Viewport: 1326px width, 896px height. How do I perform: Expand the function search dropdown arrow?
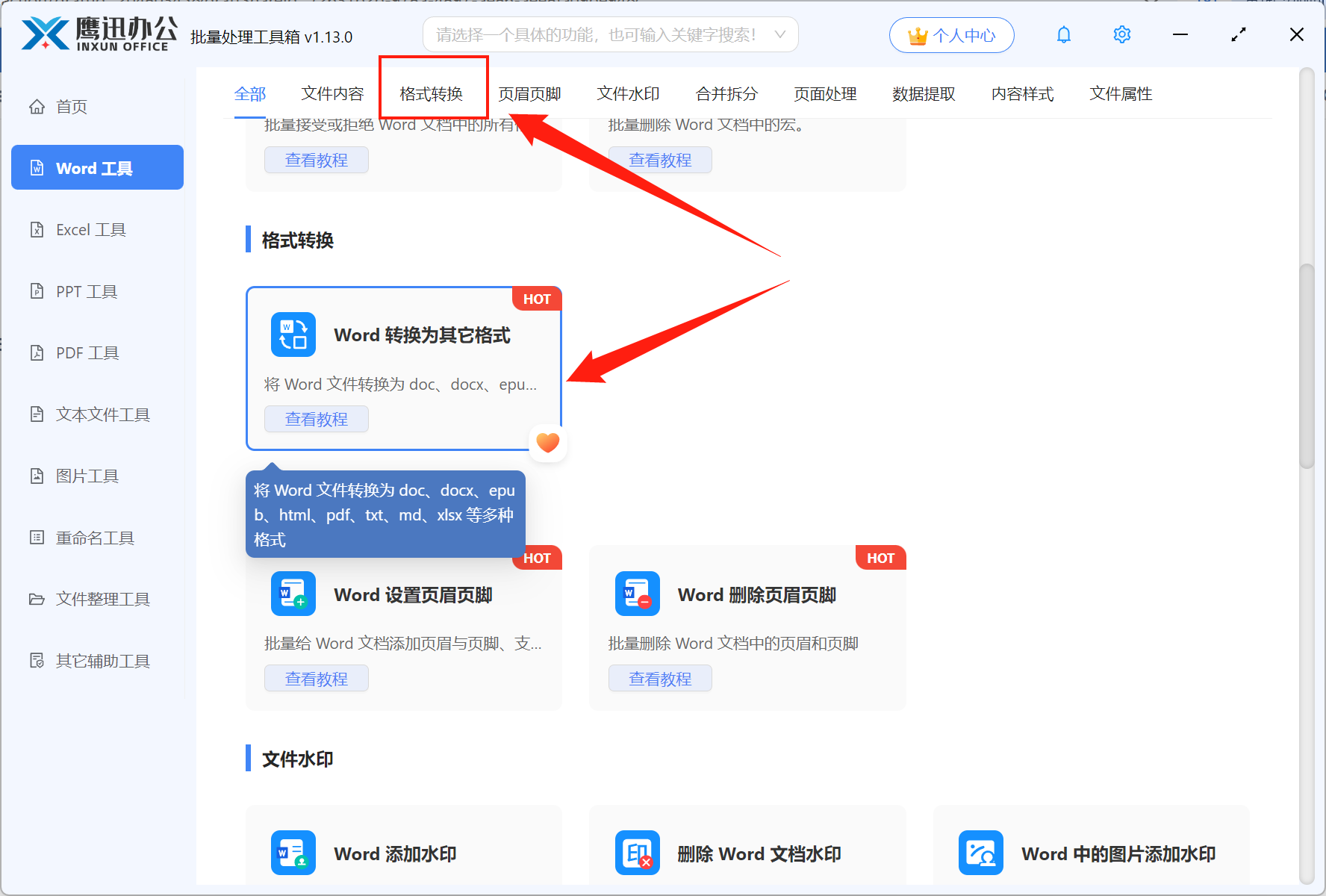(779, 34)
